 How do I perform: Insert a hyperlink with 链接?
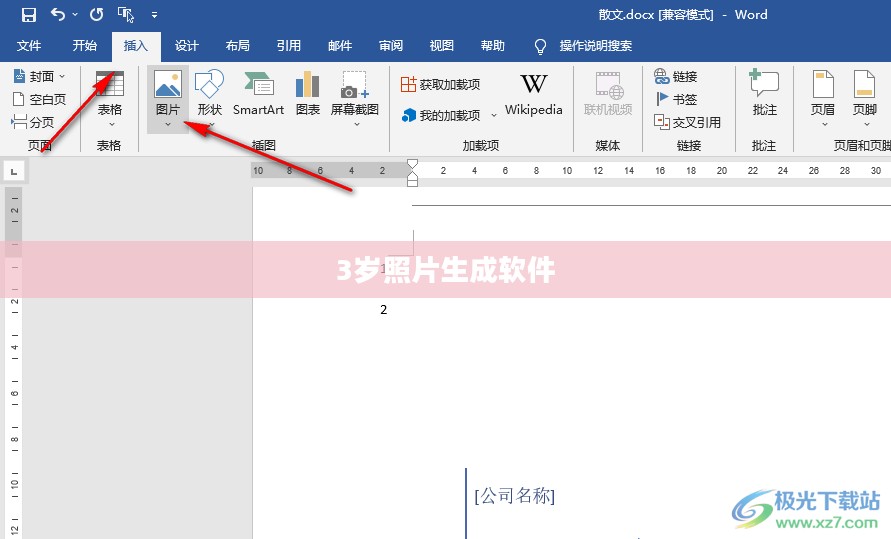click(675, 76)
